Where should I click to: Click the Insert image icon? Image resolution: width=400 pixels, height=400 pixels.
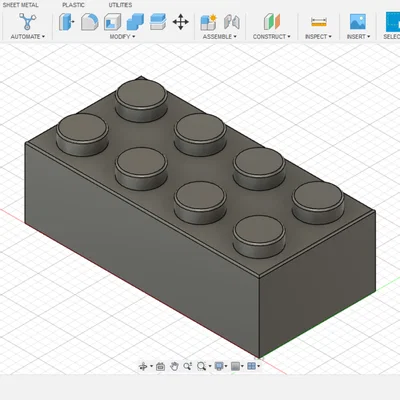tap(358, 22)
